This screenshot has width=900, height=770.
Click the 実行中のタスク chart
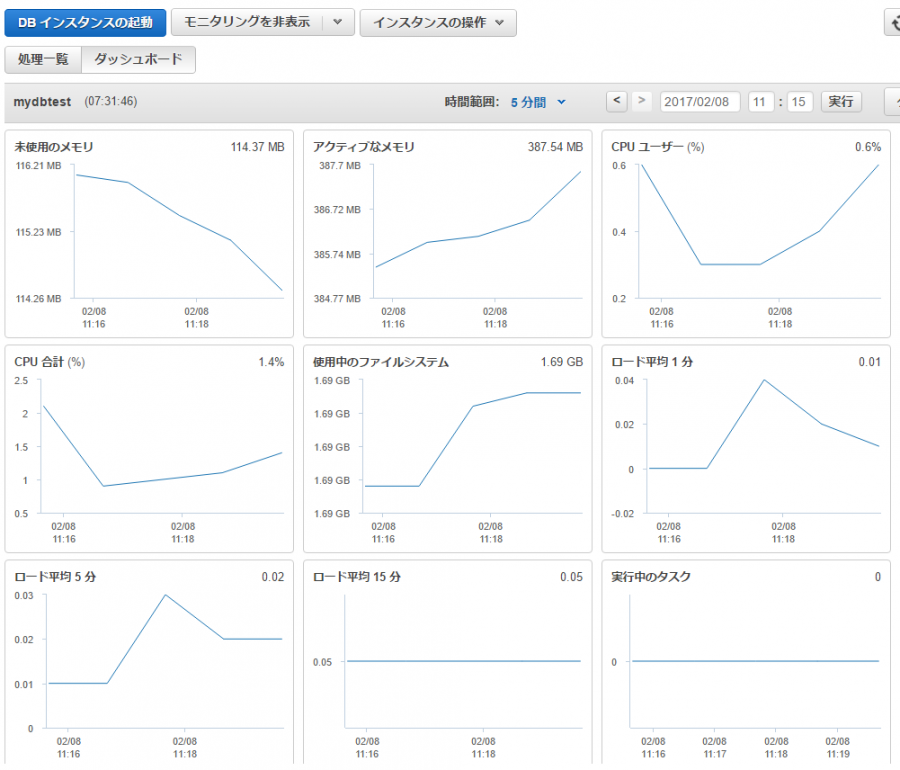coord(746,663)
